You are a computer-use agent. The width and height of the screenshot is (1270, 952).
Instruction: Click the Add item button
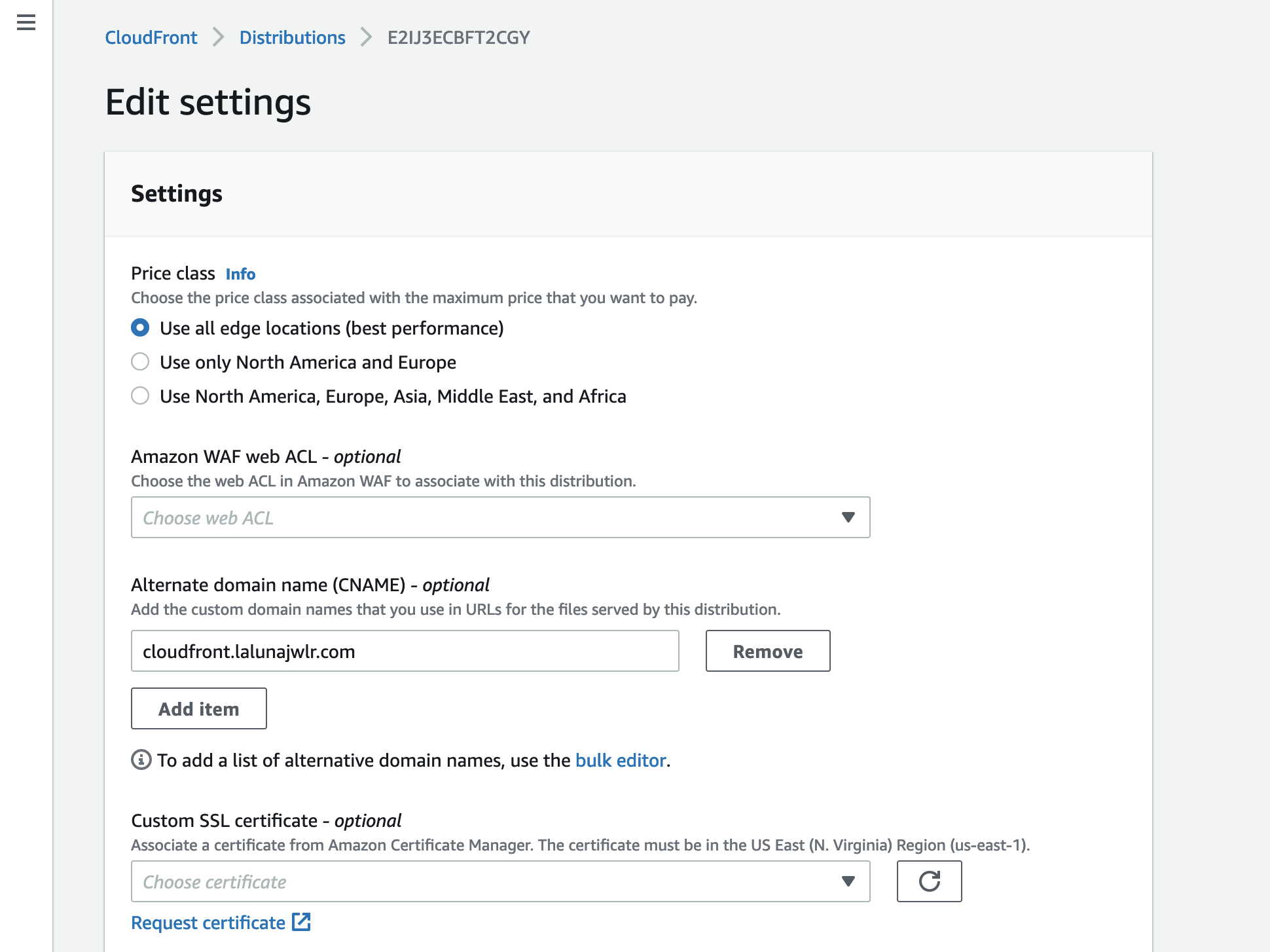pyautogui.click(x=199, y=708)
